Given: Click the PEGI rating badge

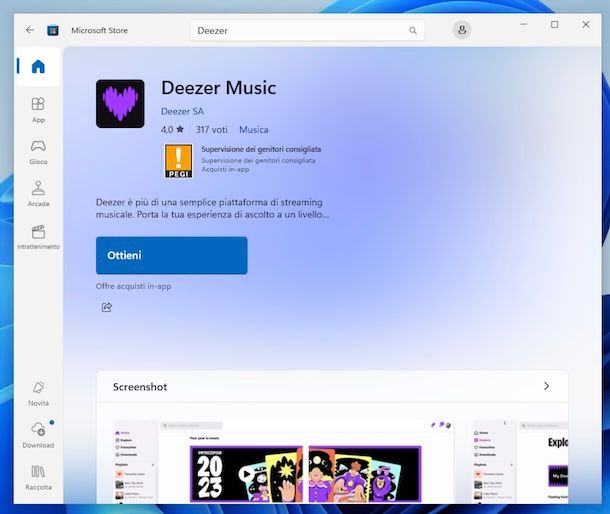Looking at the screenshot, I should [179, 161].
